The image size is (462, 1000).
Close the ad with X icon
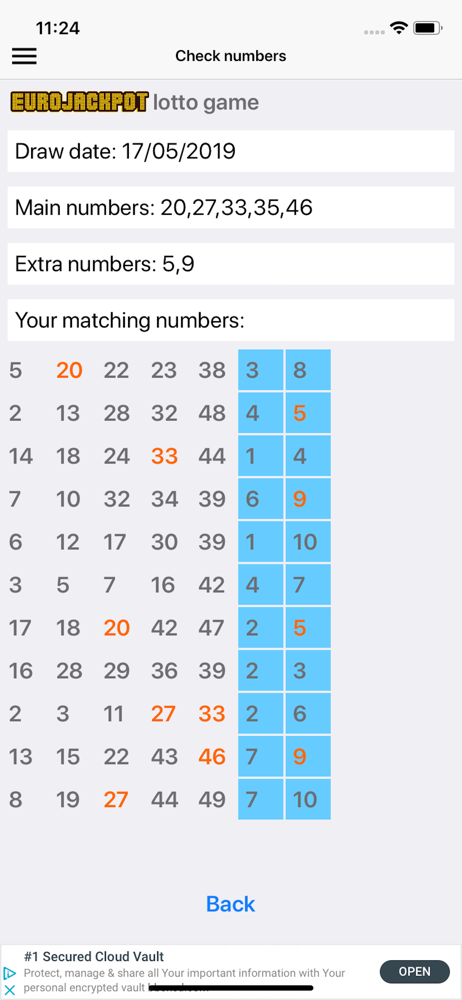(x=10, y=990)
